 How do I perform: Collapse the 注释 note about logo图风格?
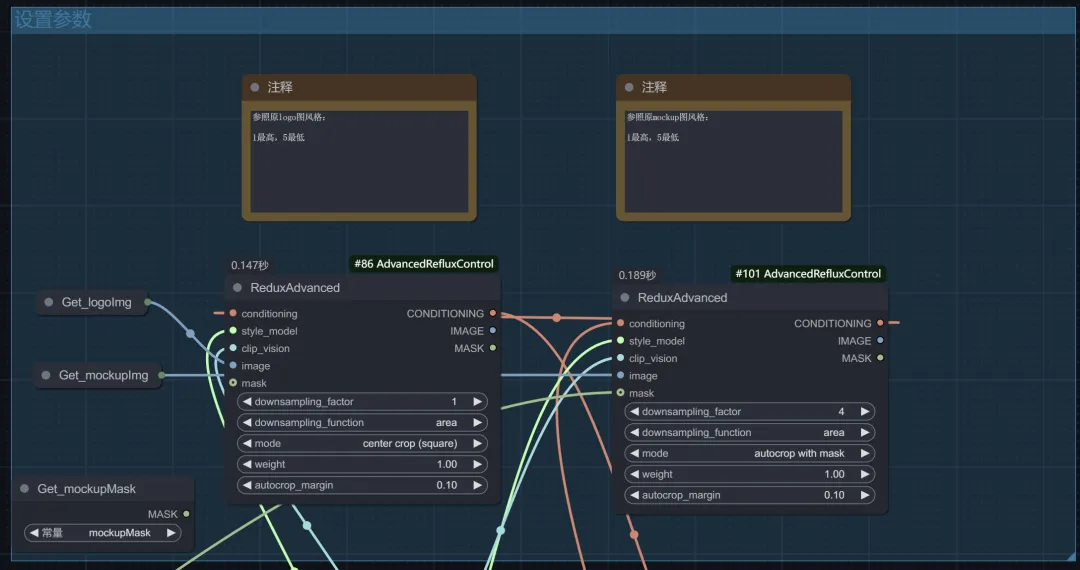(255, 87)
